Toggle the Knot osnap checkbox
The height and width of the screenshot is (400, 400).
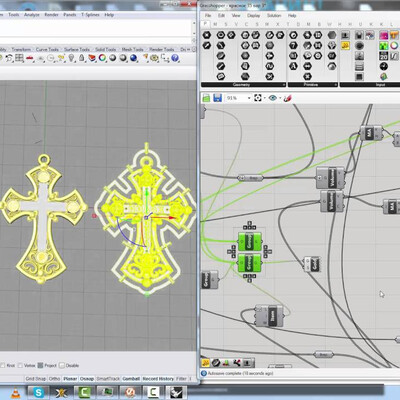[2, 365]
